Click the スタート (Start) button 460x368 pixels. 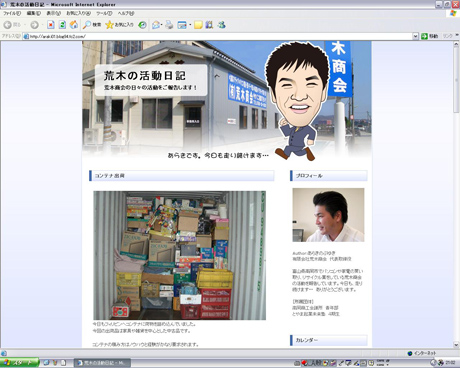(x=20, y=363)
